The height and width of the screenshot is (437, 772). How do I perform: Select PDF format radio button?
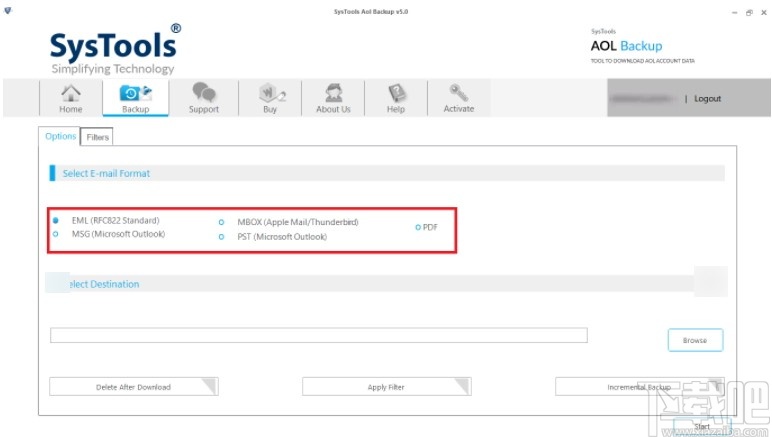point(418,227)
